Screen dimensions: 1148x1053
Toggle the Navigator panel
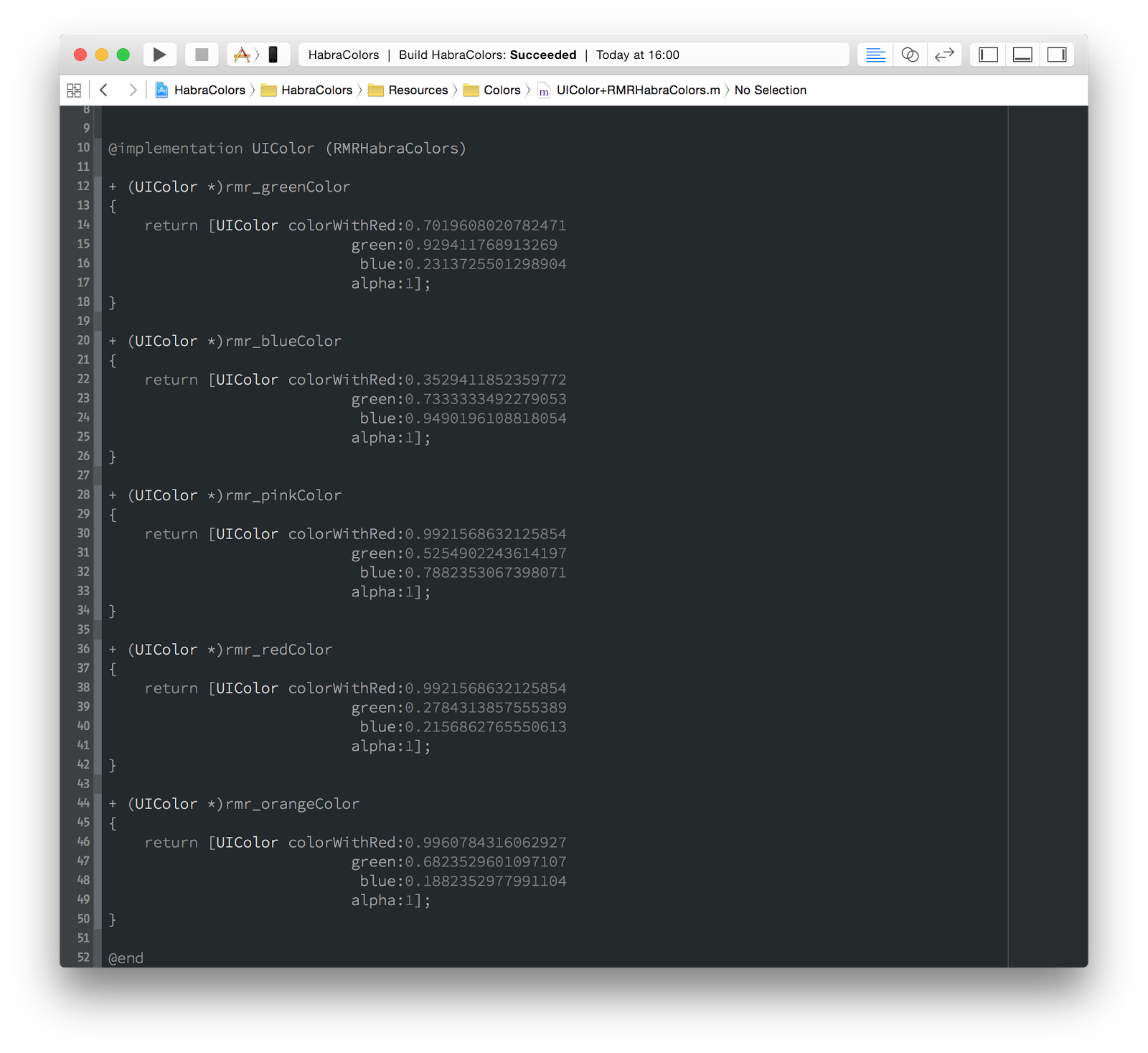tap(988, 55)
